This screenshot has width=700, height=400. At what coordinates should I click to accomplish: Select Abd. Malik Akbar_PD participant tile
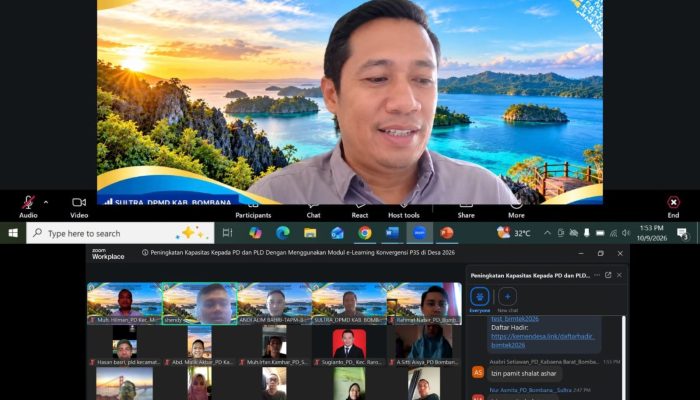200,346
